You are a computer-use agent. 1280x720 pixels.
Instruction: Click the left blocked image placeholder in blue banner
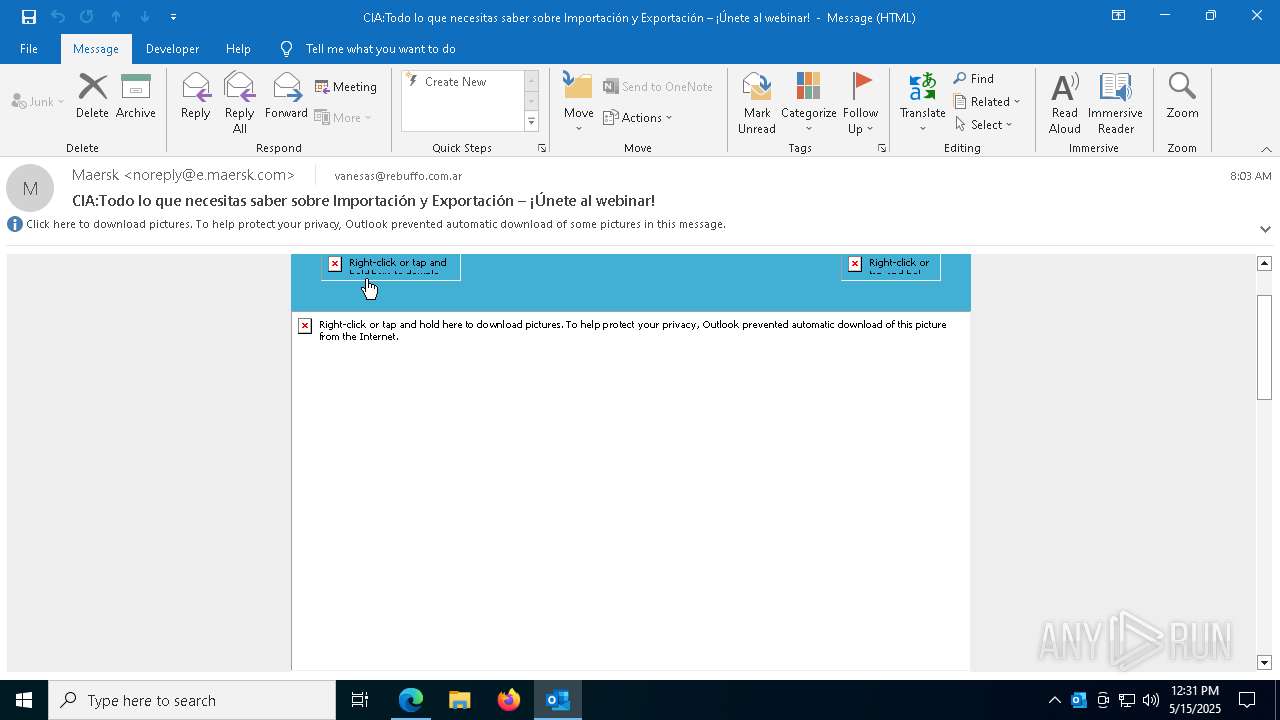[x=391, y=267]
